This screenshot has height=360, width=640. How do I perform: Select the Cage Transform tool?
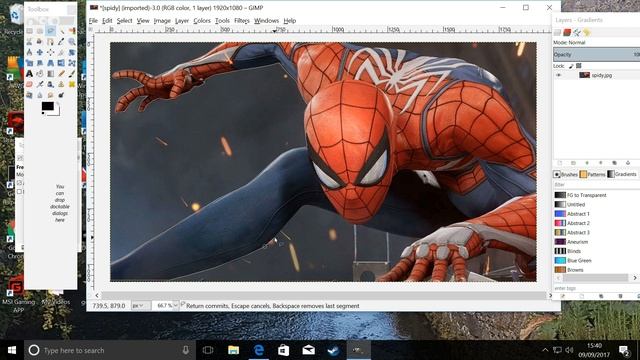click(72, 63)
